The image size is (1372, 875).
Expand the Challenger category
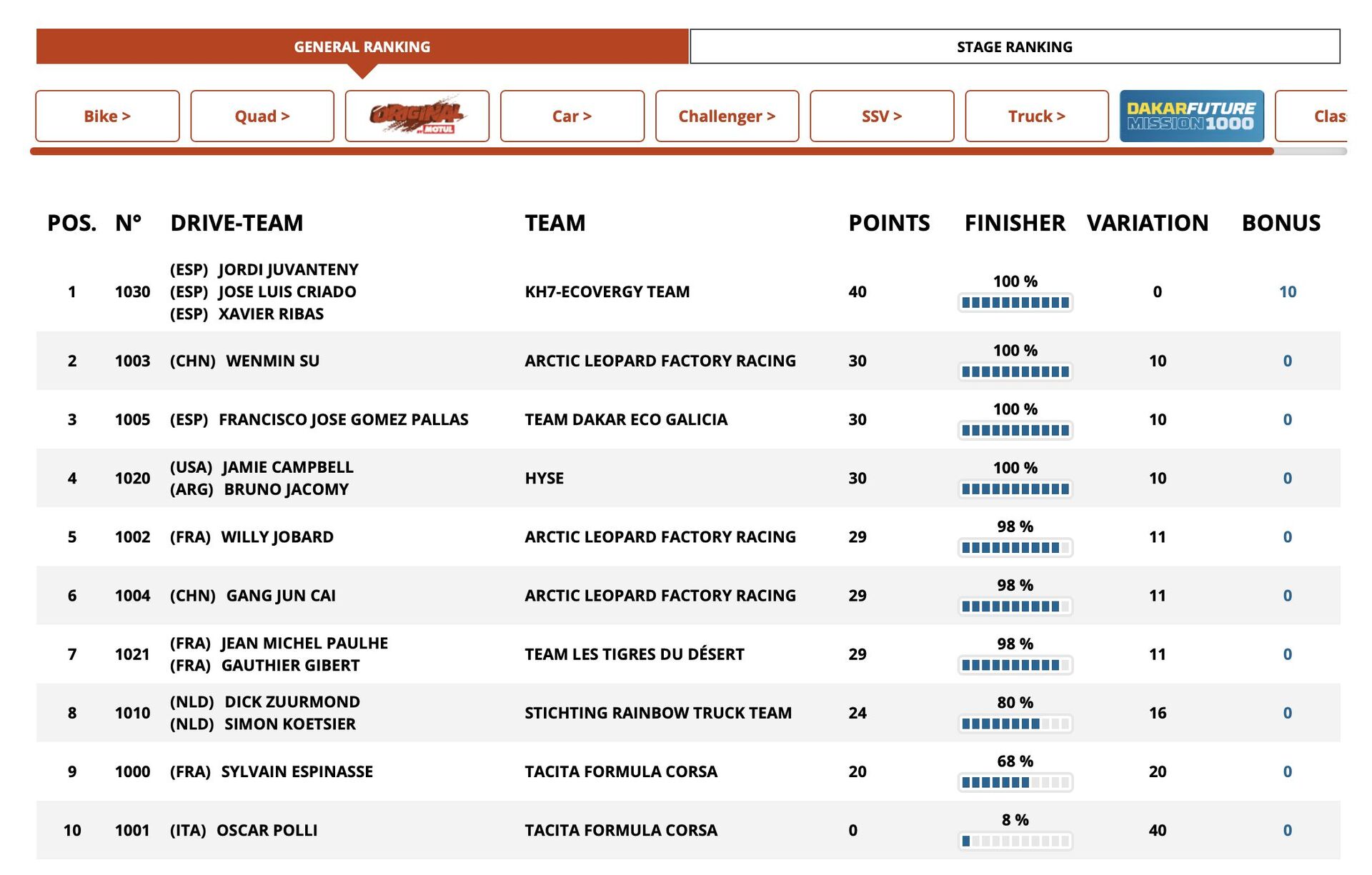pyautogui.click(x=727, y=116)
